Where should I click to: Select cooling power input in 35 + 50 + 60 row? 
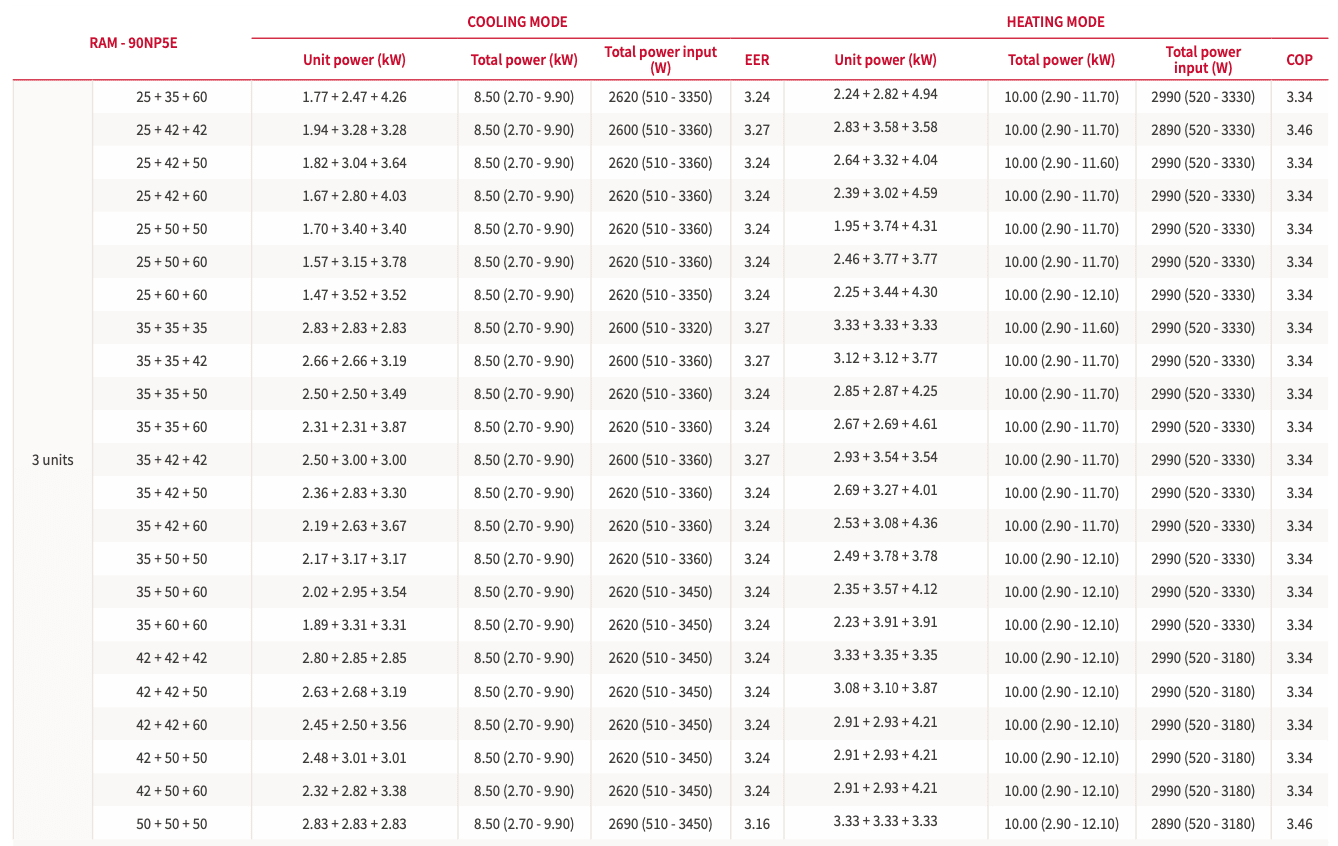(660, 592)
